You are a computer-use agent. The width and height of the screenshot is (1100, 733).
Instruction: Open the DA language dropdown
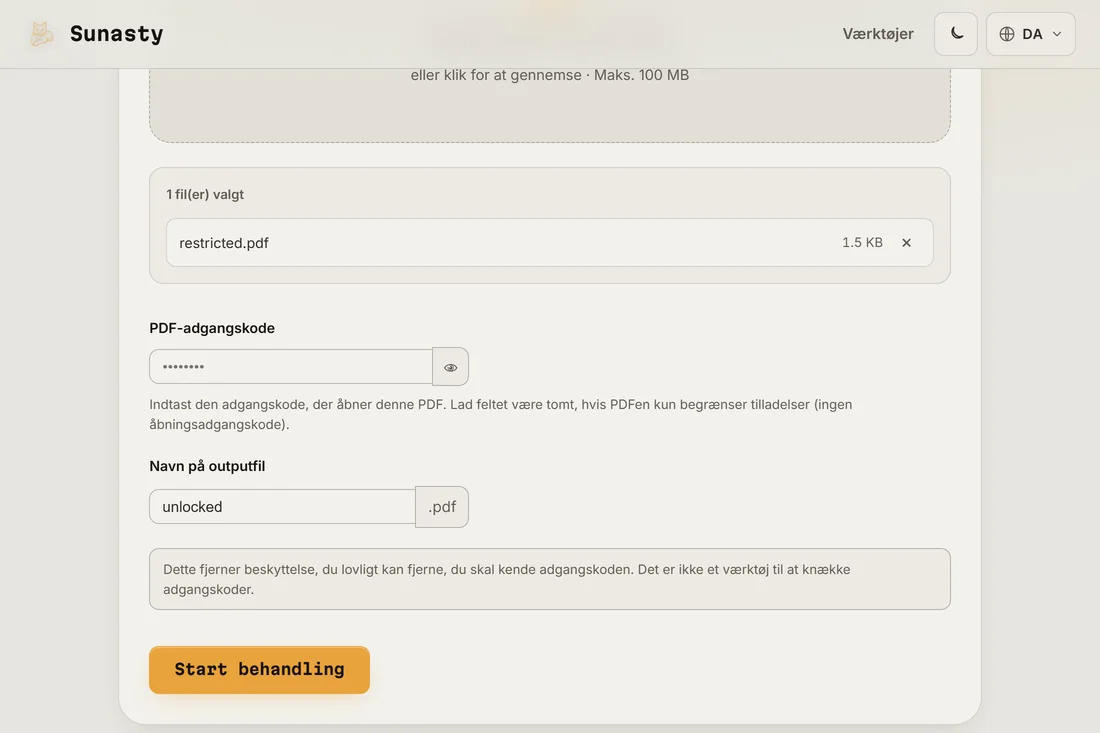[x=1031, y=34]
